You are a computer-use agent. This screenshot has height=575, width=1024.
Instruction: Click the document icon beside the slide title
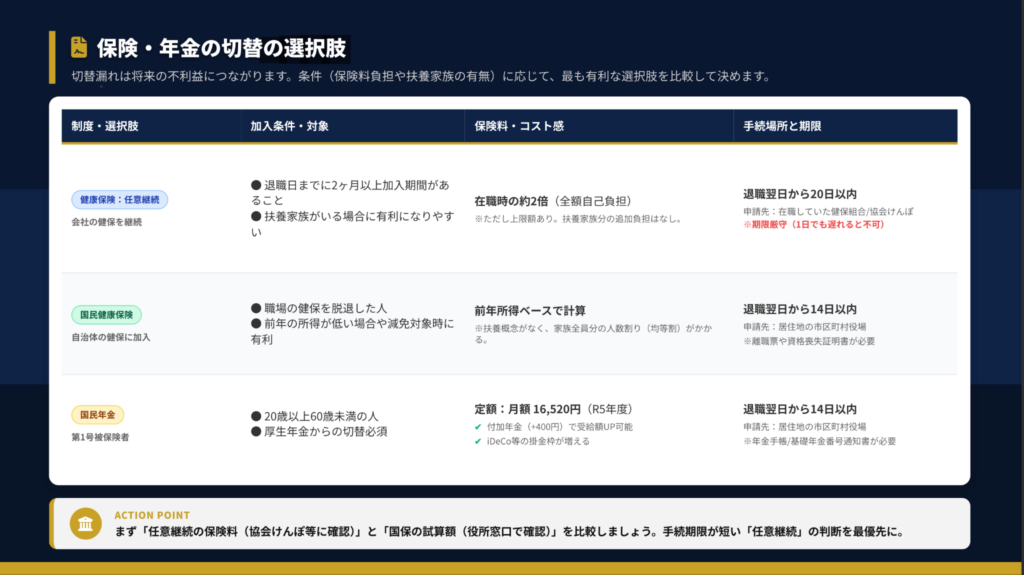click(x=78, y=47)
